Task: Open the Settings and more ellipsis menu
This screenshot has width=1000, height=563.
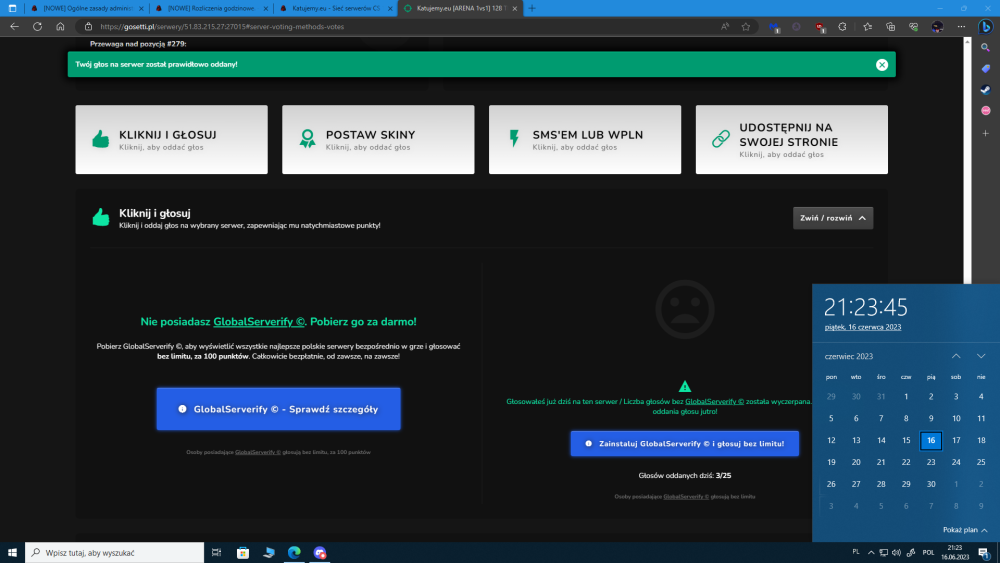Action: (x=961, y=27)
